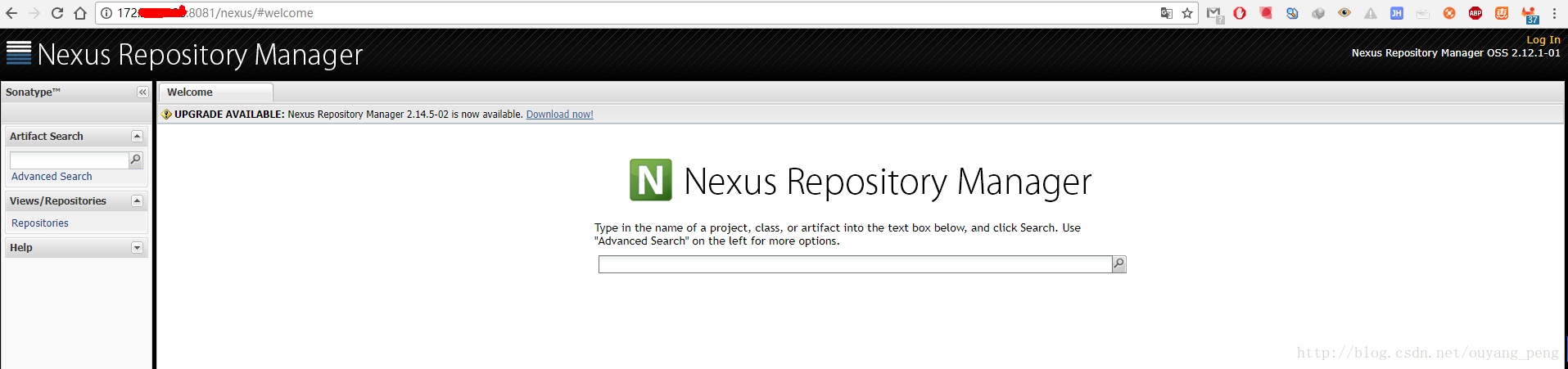This screenshot has width=1568, height=369.
Task: Open Advanced Search
Action: coord(52,177)
